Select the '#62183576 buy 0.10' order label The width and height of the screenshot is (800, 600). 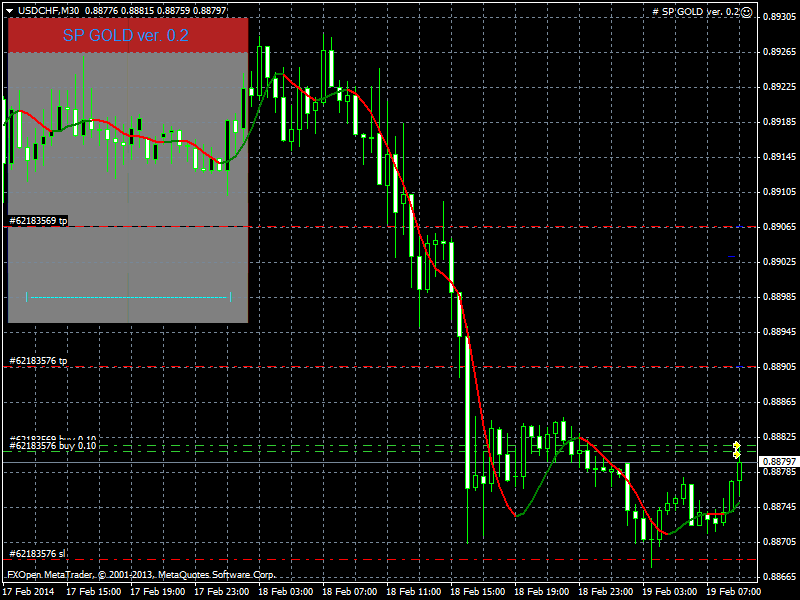pyautogui.click(x=53, y=446)
